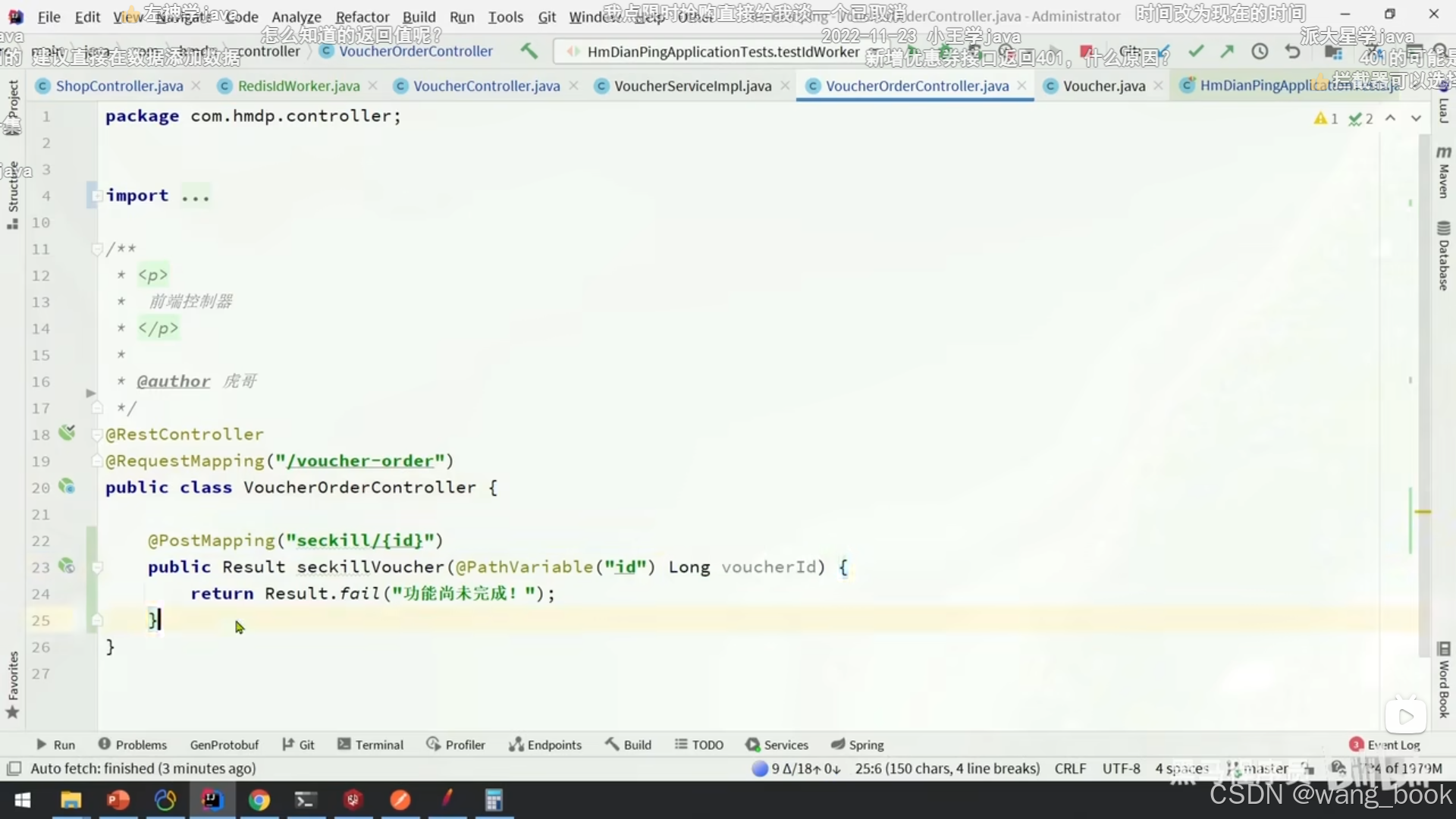Click the green Build hammer icon
Image resolution: width=1456 pixels, height=819 pixels.
point(529,51)
